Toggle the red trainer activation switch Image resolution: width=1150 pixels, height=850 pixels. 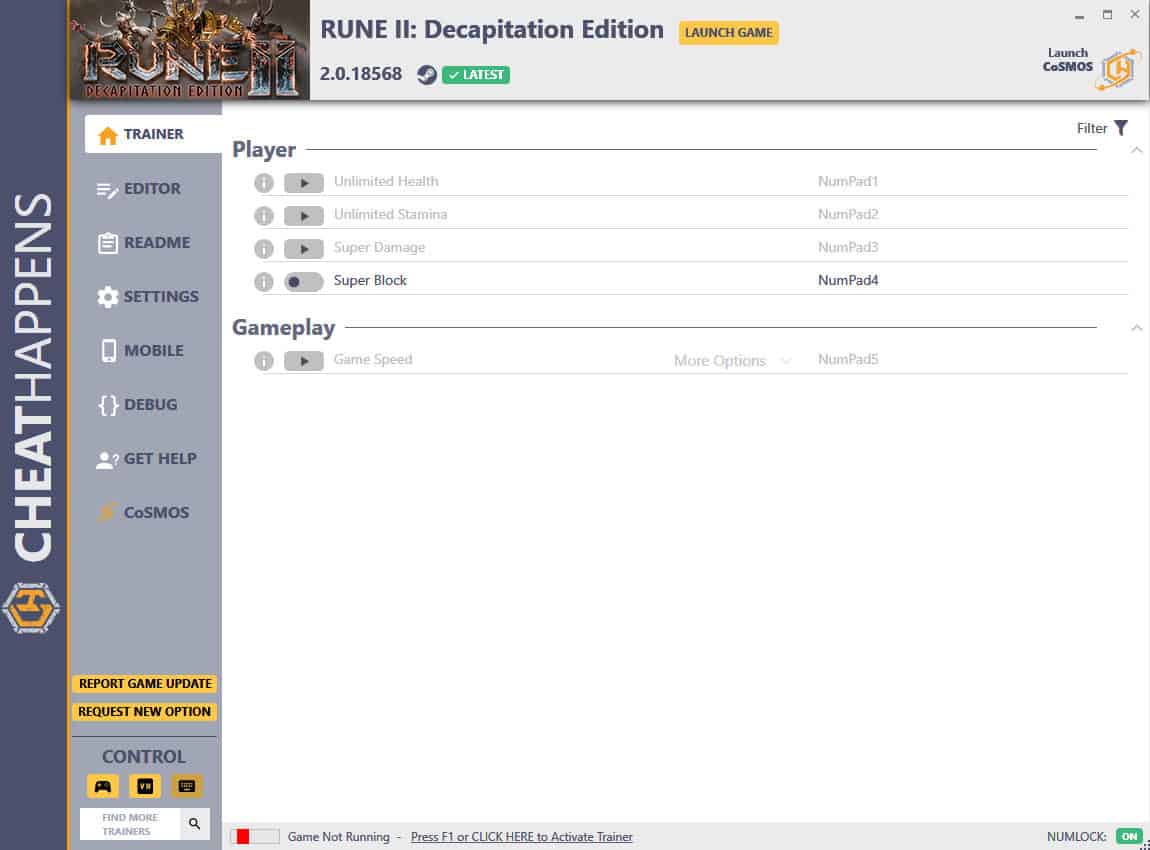click(254, 837)
